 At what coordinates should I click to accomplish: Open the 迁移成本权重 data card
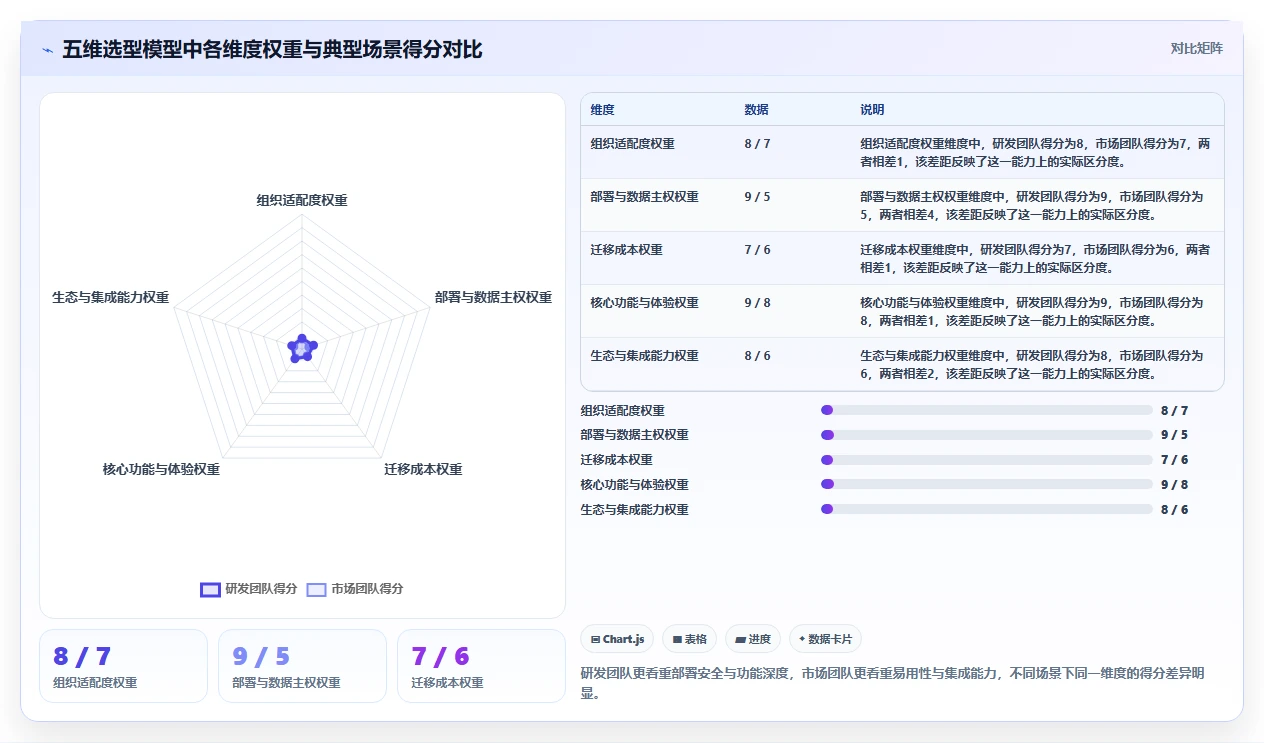(481, 666)
